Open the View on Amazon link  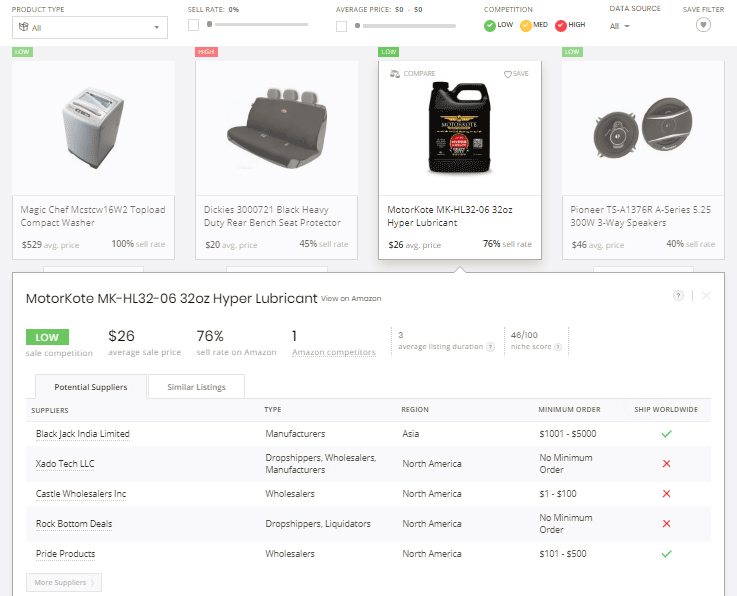coord(351,299)
